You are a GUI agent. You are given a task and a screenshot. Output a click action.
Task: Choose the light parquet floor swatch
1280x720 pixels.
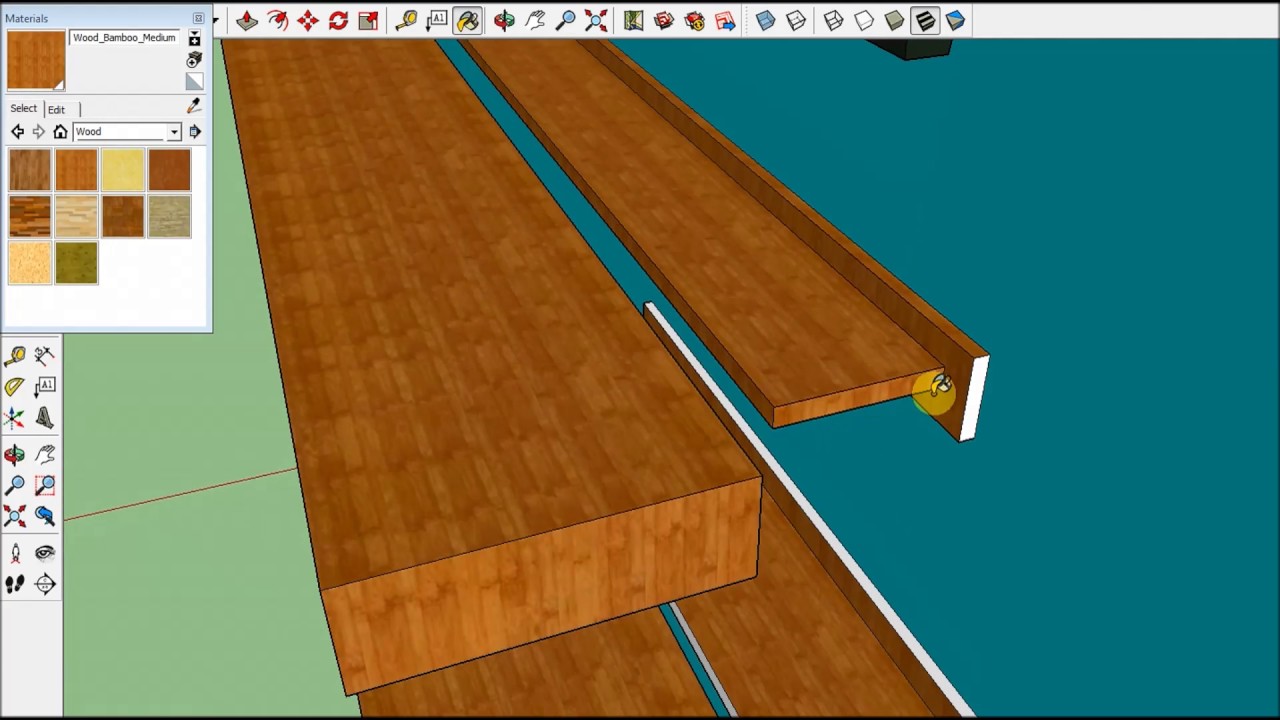point(76,217)
